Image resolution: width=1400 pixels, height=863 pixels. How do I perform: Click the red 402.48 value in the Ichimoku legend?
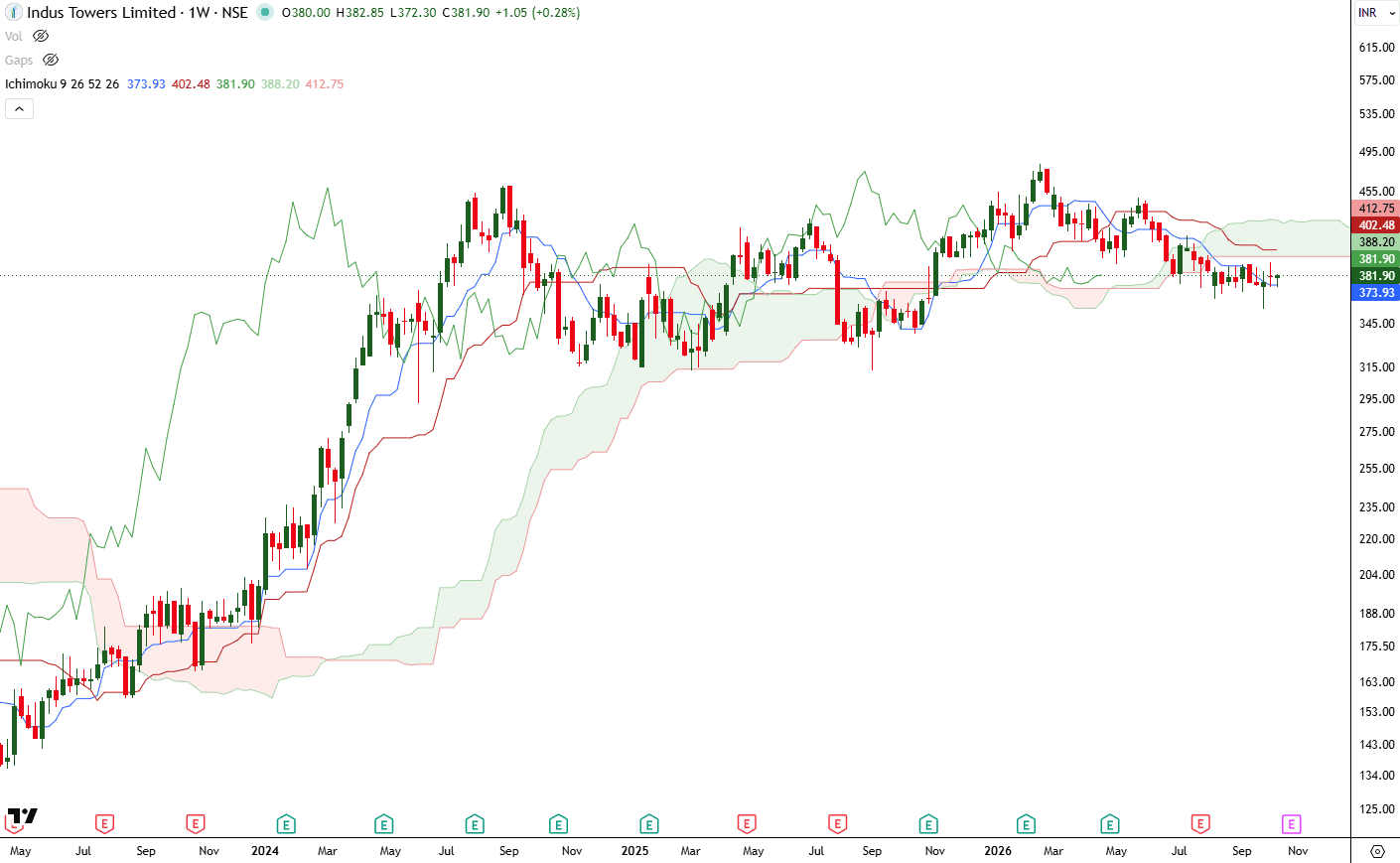click(191, 84)
